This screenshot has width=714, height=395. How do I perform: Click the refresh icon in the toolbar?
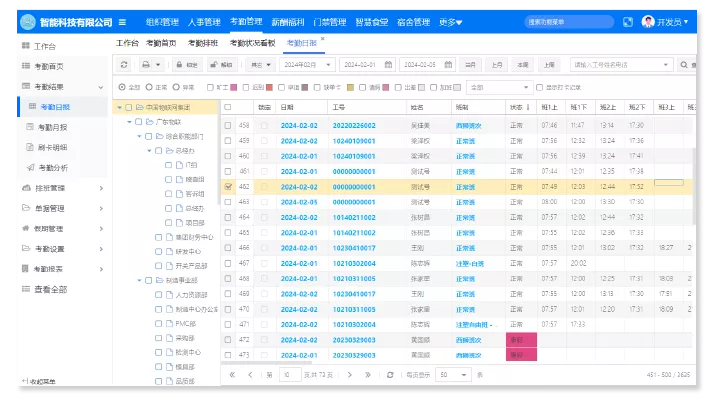pos(124,65)
